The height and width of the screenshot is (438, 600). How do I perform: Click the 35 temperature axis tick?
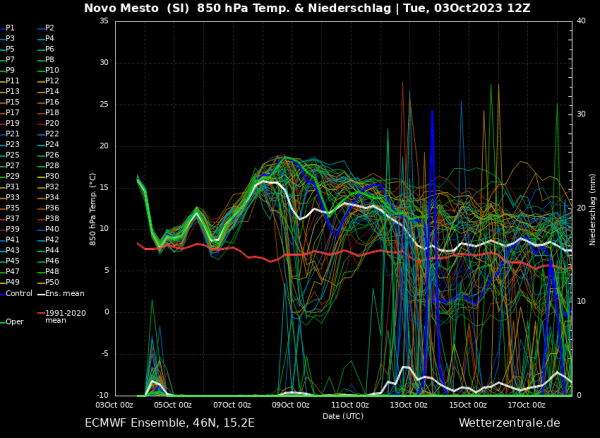pos(104,21)
